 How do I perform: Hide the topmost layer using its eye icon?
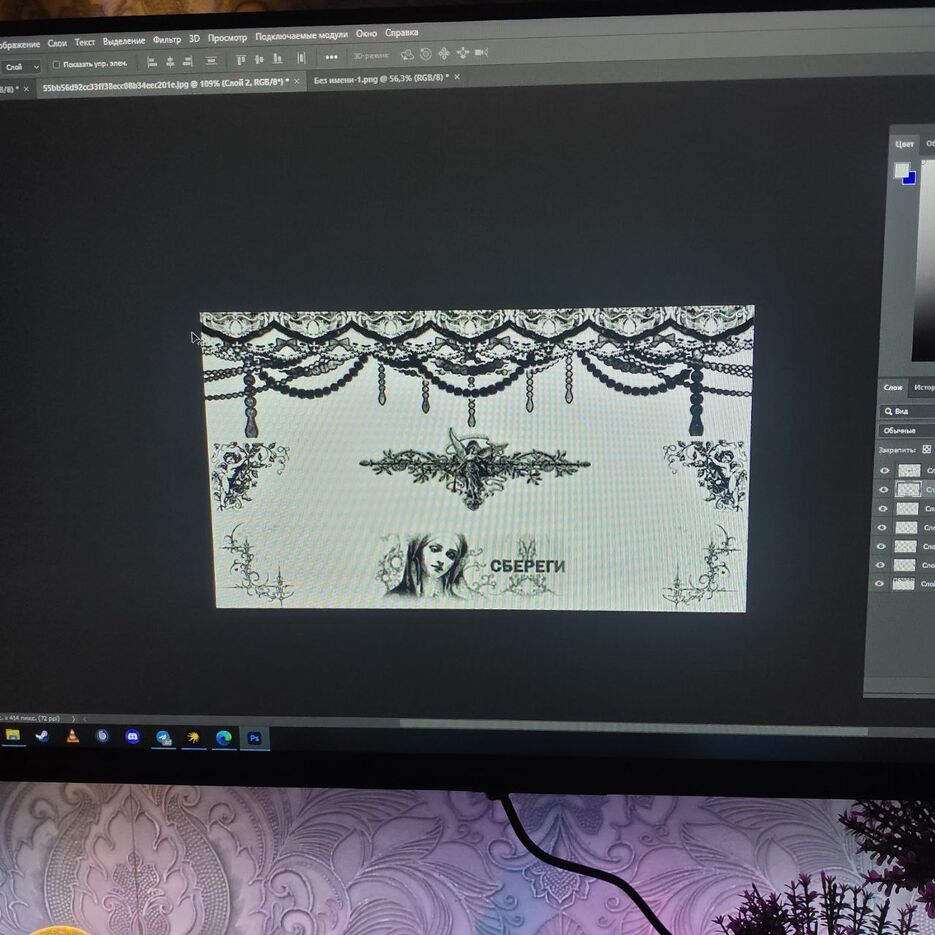click(883, 470)
